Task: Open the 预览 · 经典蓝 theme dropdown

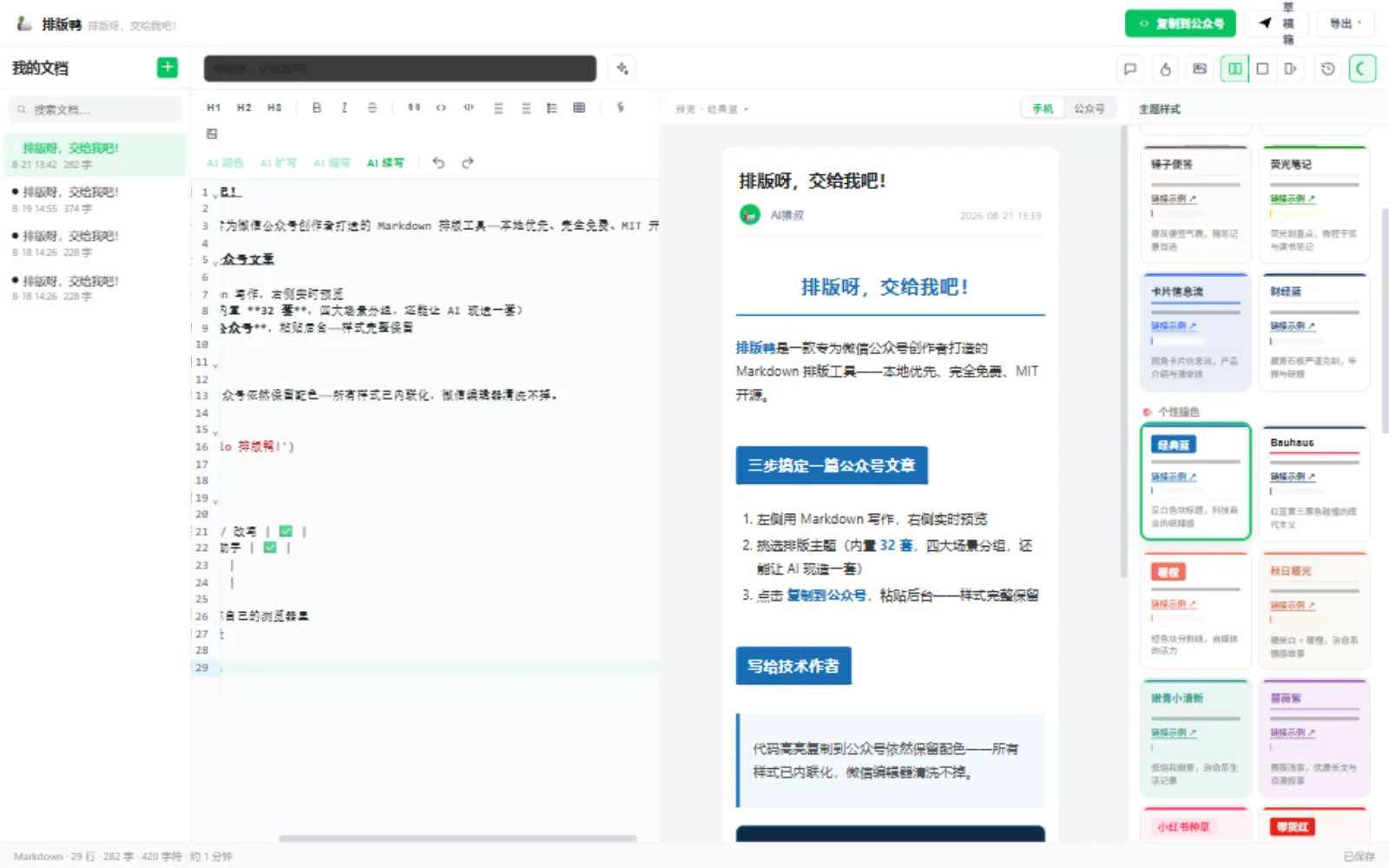Action: (x=712, y=109)
